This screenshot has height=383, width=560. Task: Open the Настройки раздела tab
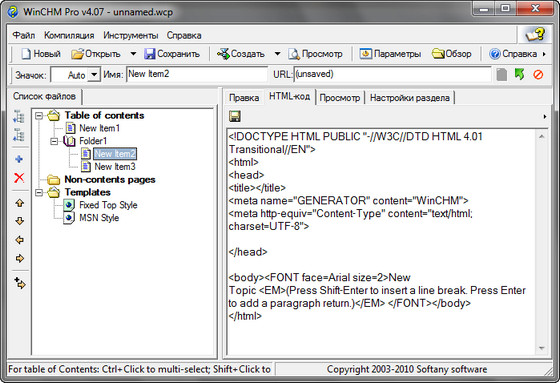click(x=410, y=98)
